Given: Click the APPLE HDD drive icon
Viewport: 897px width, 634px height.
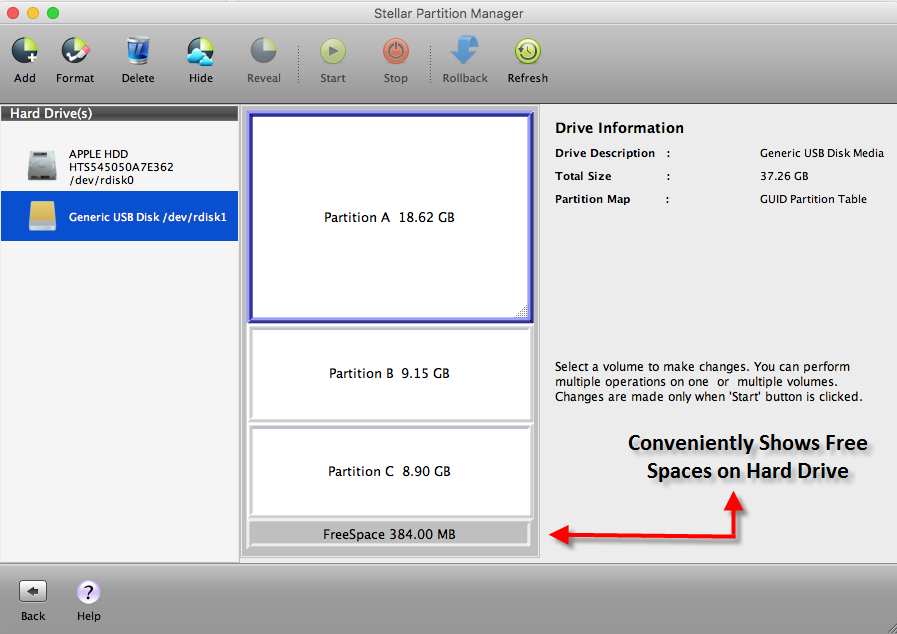Looking at the screenshot, I should pos(42,166).
